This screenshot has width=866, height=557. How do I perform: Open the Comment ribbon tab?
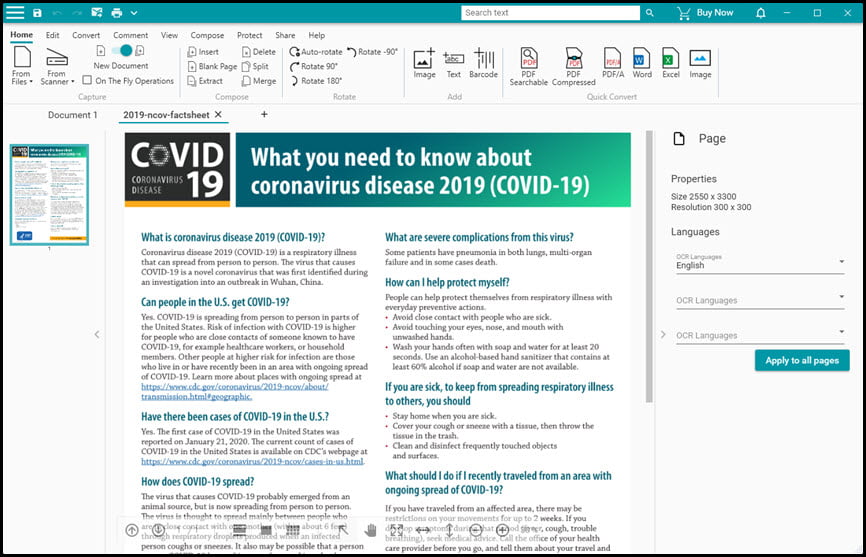point(130,35)
